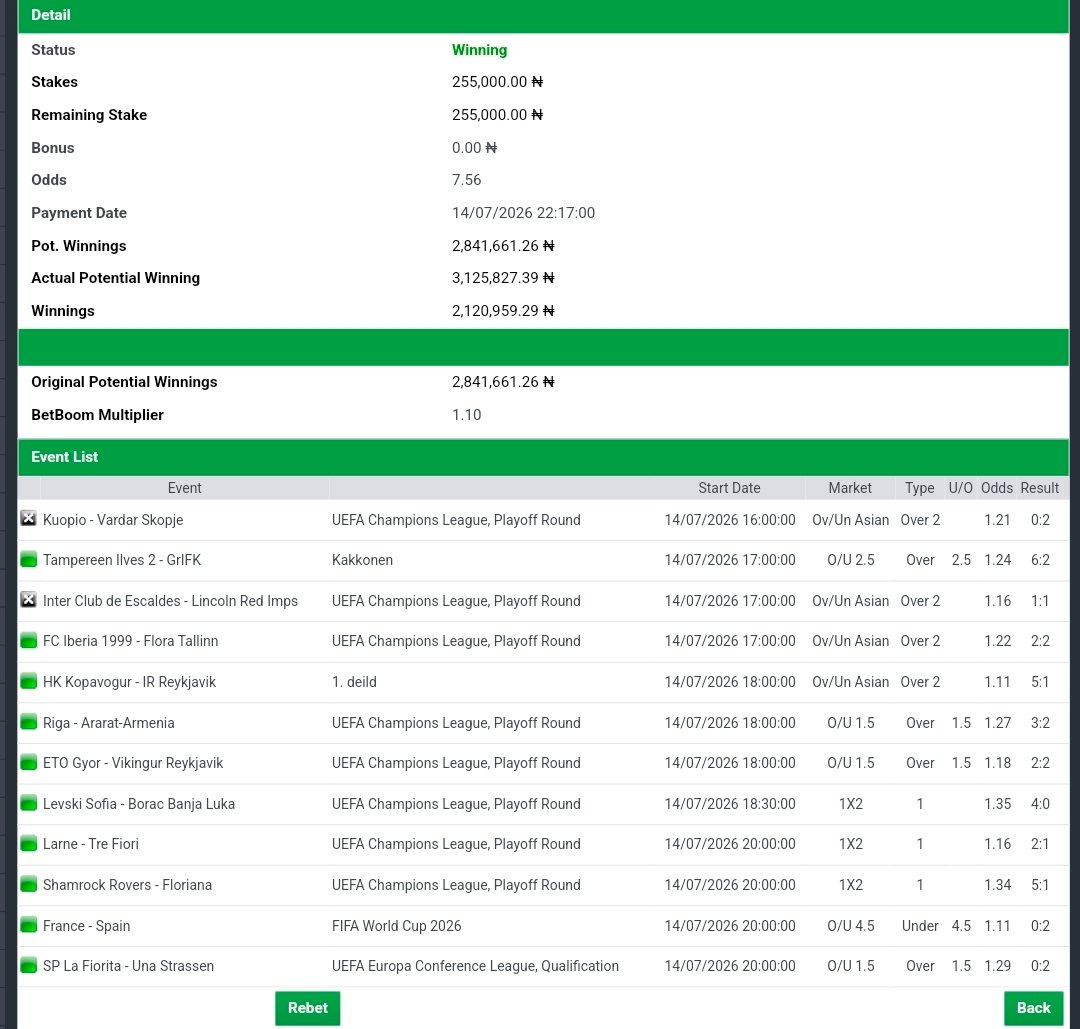Click the U/O column header
This screenshot has height=1029, width=1080.
click(x=960, y=488)
